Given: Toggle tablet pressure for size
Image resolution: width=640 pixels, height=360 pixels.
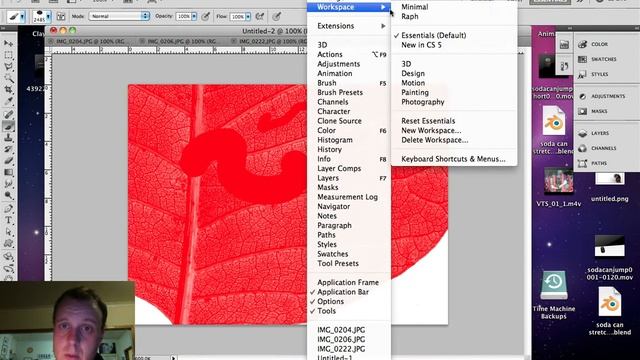Looking at the screenshot, I should (277, 16).
